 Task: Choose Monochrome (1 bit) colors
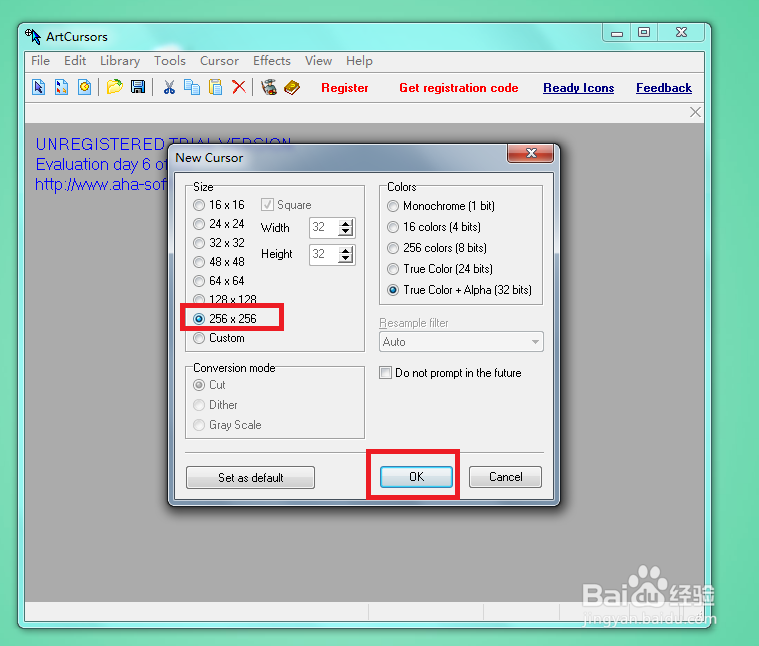pos(441,206)
